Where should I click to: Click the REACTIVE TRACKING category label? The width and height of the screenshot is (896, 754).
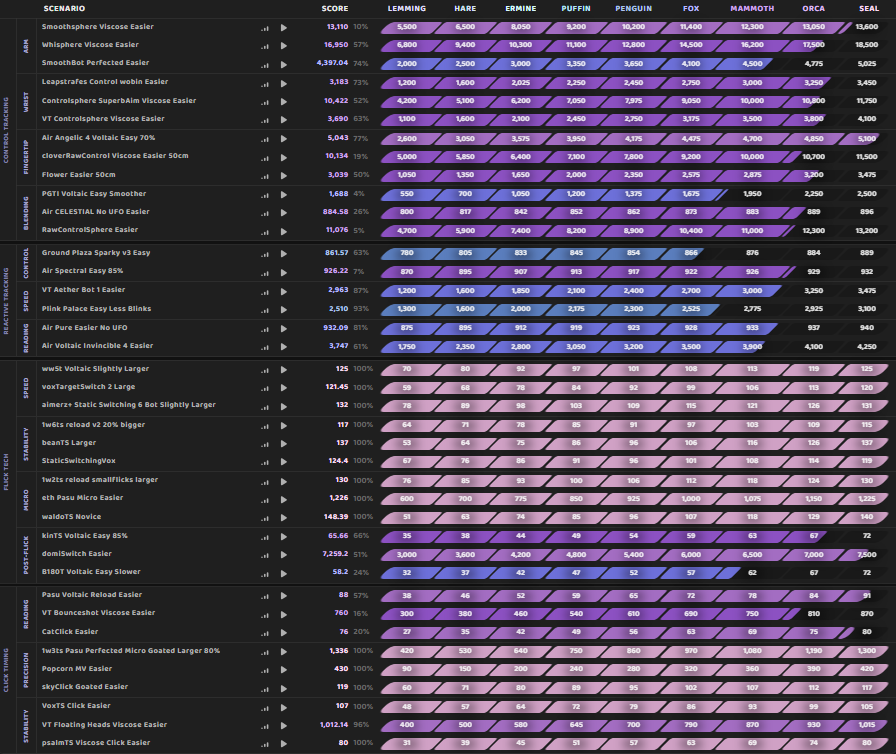click(6, 301)
